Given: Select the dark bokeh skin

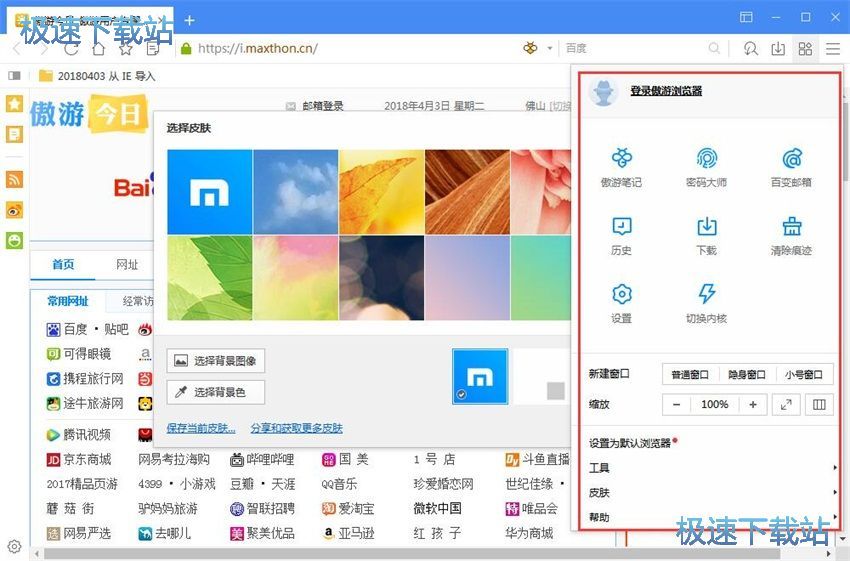Looking at the screenshot, I should point(382,278).
